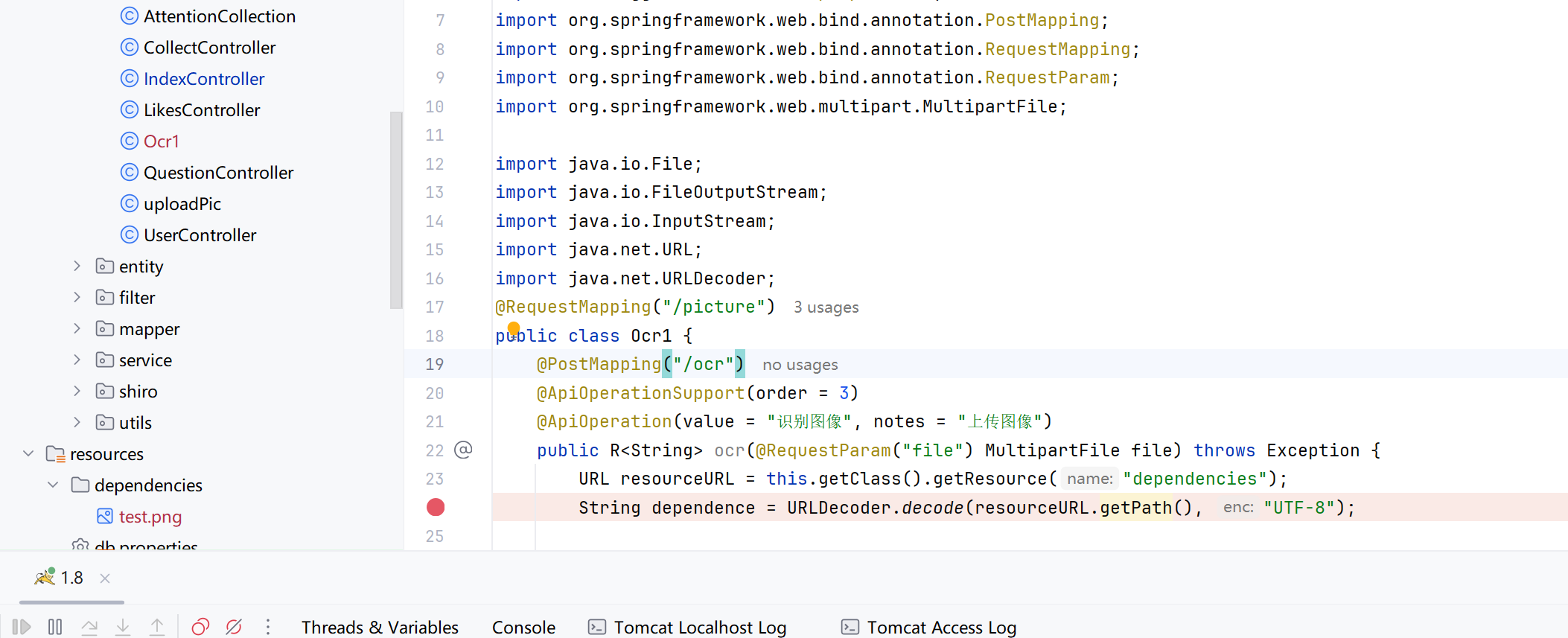
Task: Open the LikesController class
Action: [x=202, y=110]
